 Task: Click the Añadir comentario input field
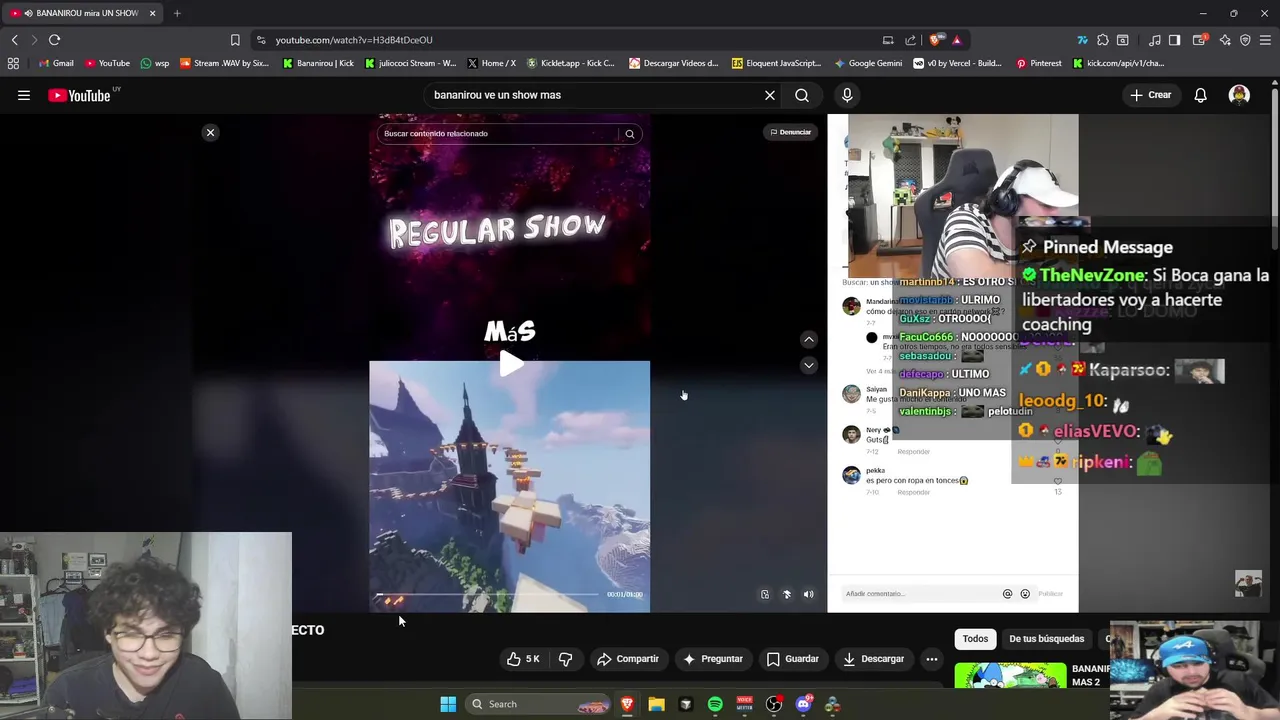coord(920,594)
